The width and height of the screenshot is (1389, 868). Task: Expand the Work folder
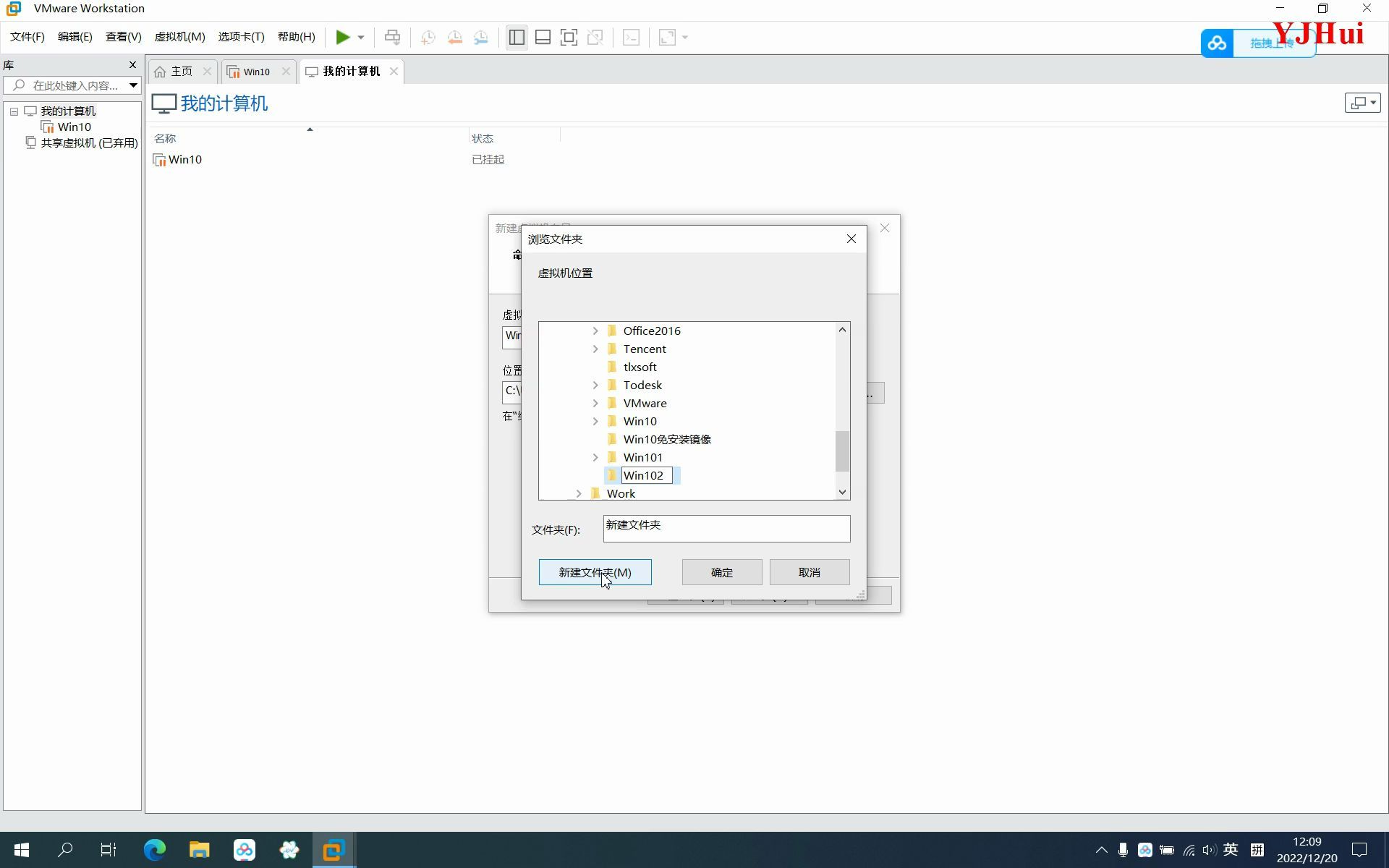click(x=579, y=494)
